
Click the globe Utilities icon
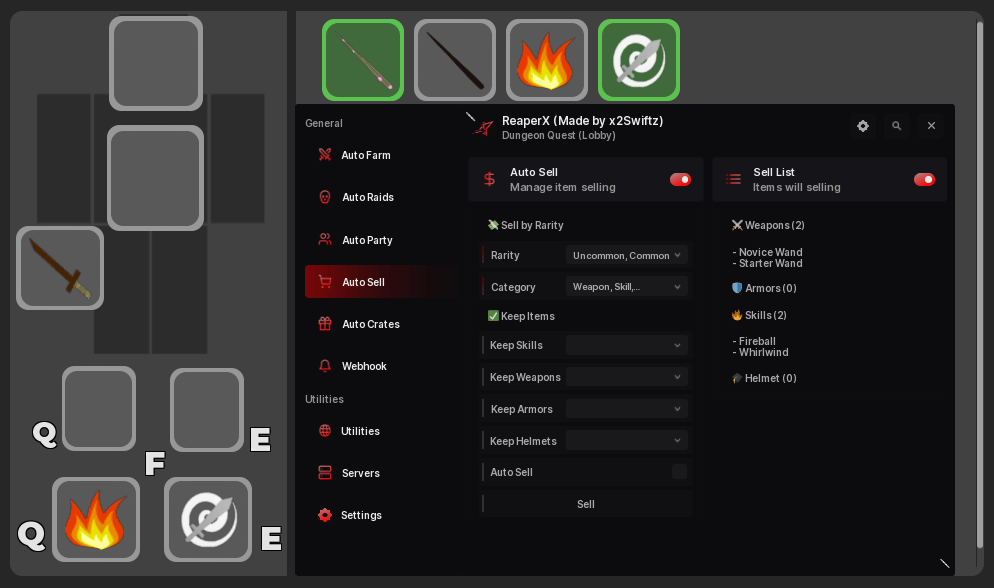(x=325, y=431)
